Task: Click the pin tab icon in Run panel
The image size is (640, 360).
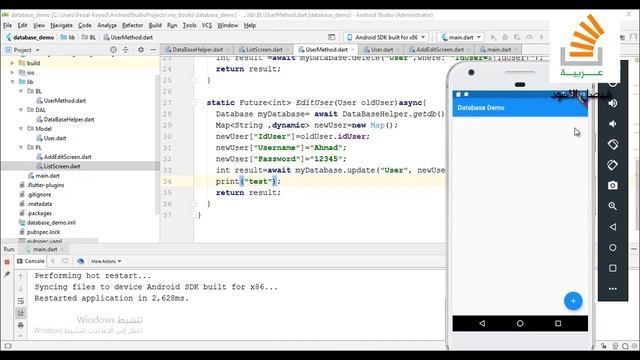Action: pyautogui.click(x=7, y=274)
